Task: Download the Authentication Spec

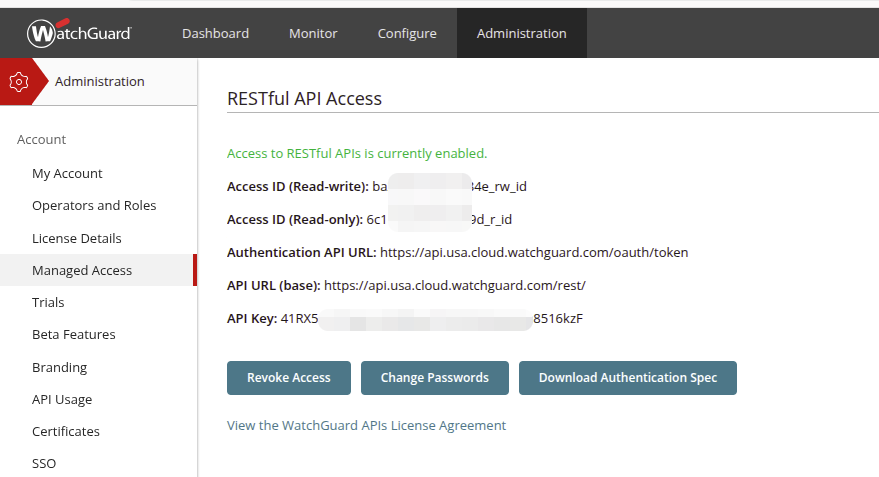Action: (x=627, y=378)
